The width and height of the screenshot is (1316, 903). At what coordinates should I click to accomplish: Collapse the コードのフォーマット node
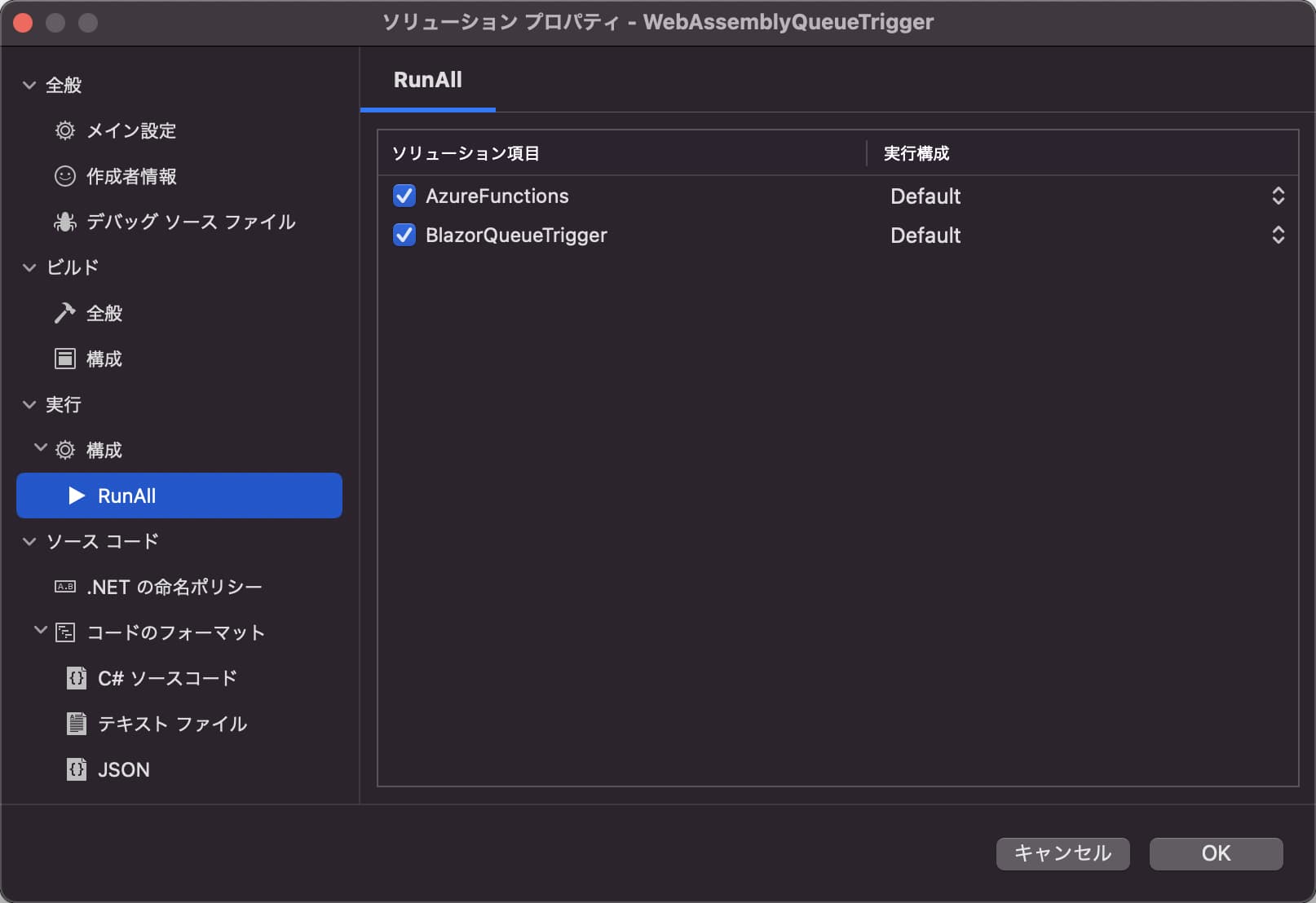[x=41, y=630]
